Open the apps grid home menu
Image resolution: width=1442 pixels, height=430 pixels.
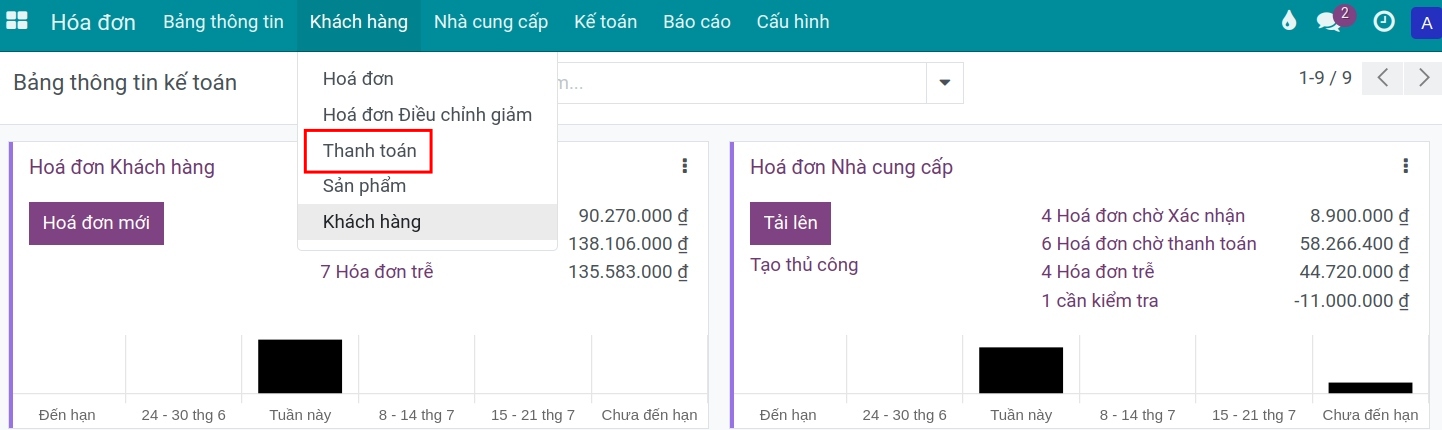(17, 21)
